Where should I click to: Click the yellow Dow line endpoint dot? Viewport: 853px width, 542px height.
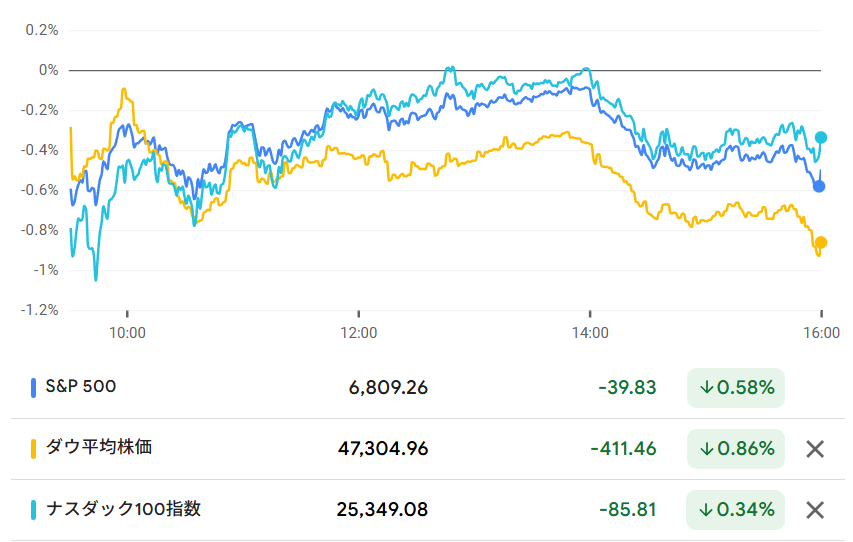(x=821, y=242)
